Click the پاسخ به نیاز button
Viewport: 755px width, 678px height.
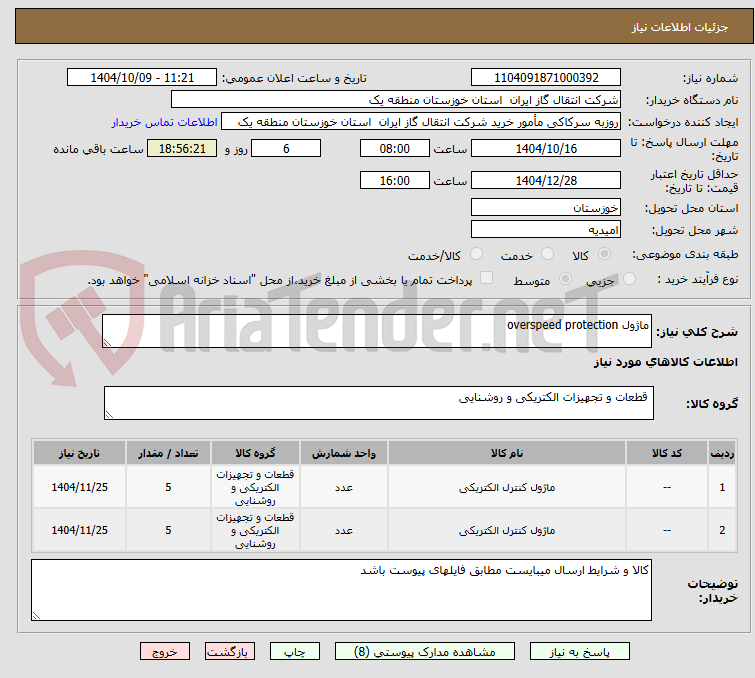[x=580, y=652]
